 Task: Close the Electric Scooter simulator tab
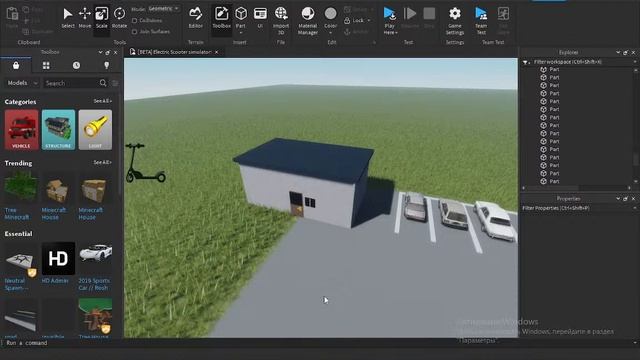[217, 52]
